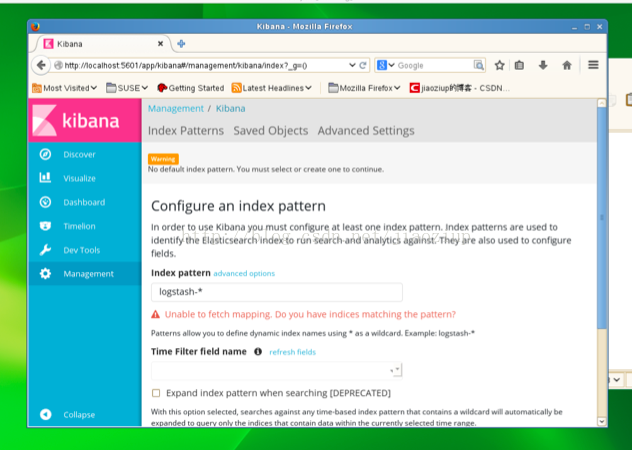Viewport: 632px width, 450px height.
Task: Click the Firefox logo in title bar
Action: (x=35, y=27)
